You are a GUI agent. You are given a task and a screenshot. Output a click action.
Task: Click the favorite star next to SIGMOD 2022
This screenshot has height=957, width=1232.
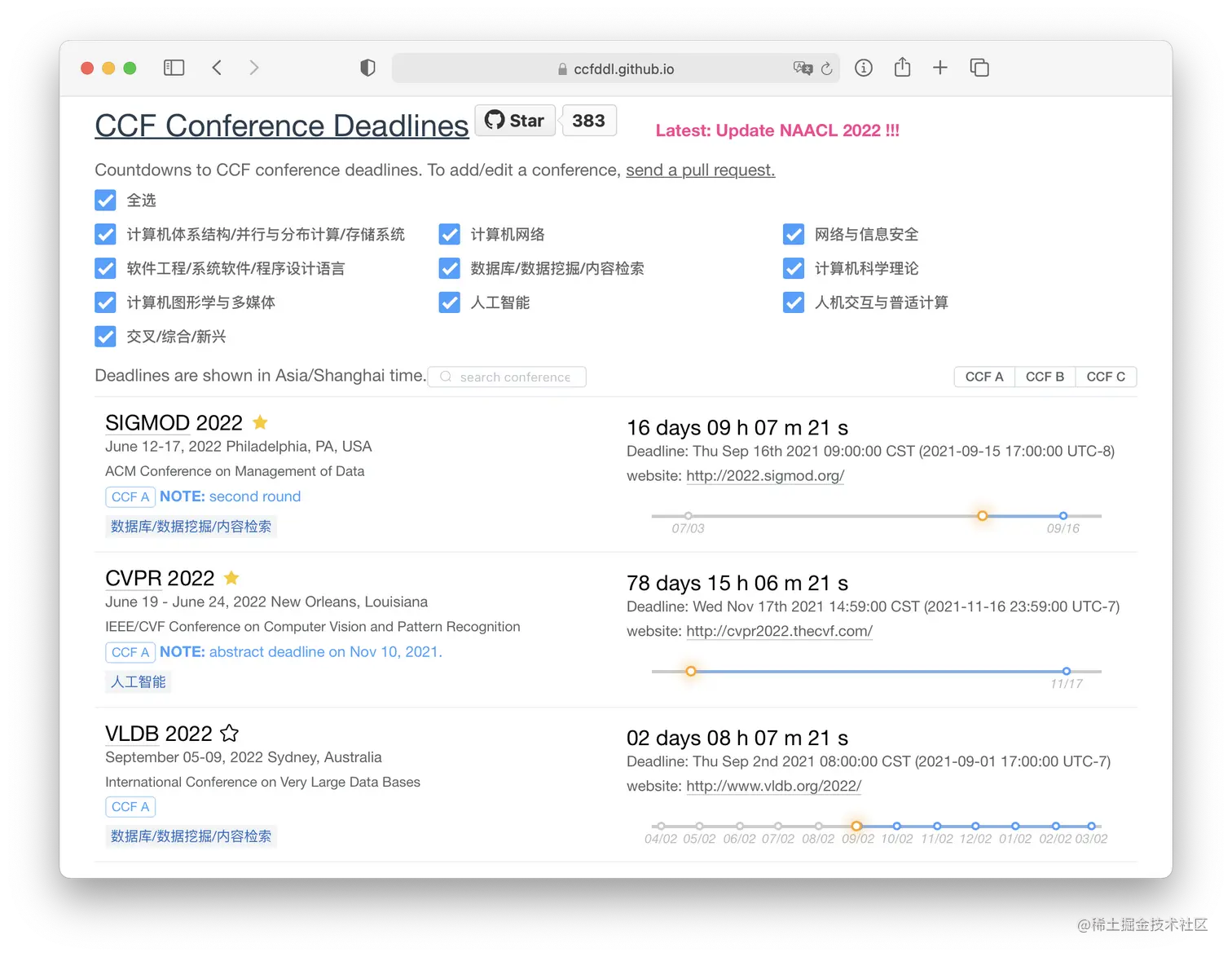click(x=259, y=422)
